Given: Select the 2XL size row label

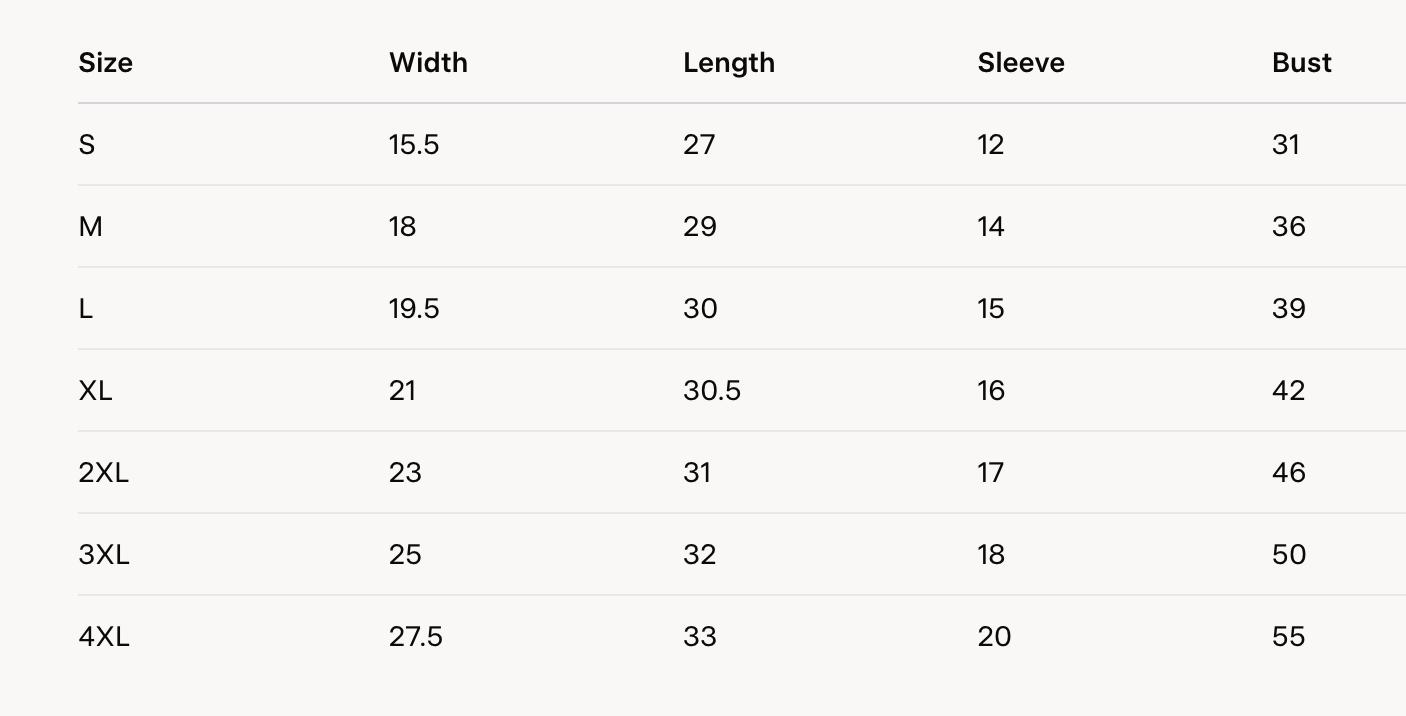Looking at the screenshot, I should (103, 473).
